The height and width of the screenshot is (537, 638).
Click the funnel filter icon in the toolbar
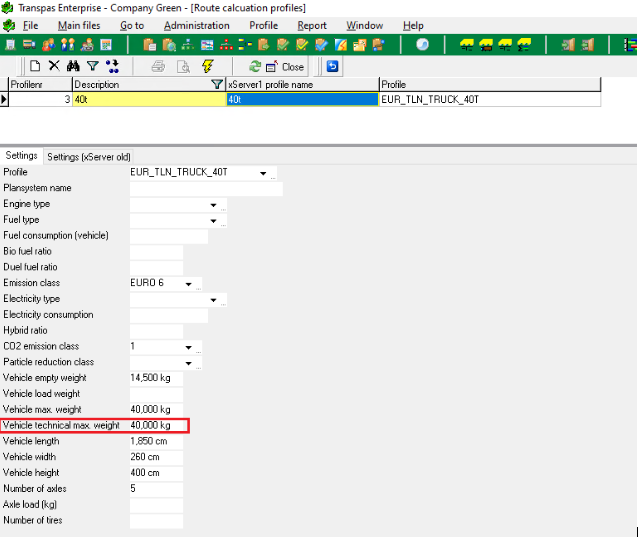point(93,66)
